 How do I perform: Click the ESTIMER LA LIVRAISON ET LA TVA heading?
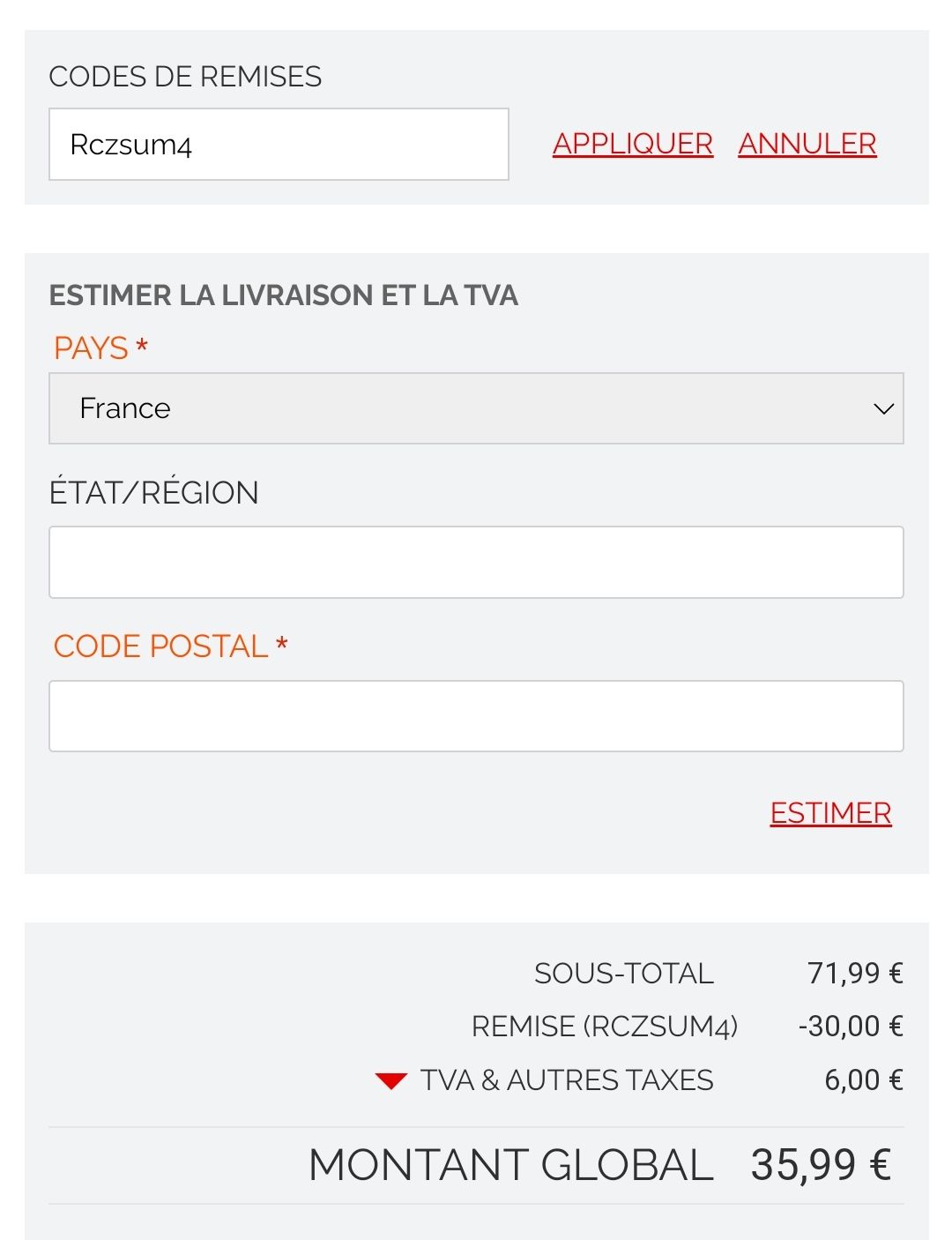[283, 295]
